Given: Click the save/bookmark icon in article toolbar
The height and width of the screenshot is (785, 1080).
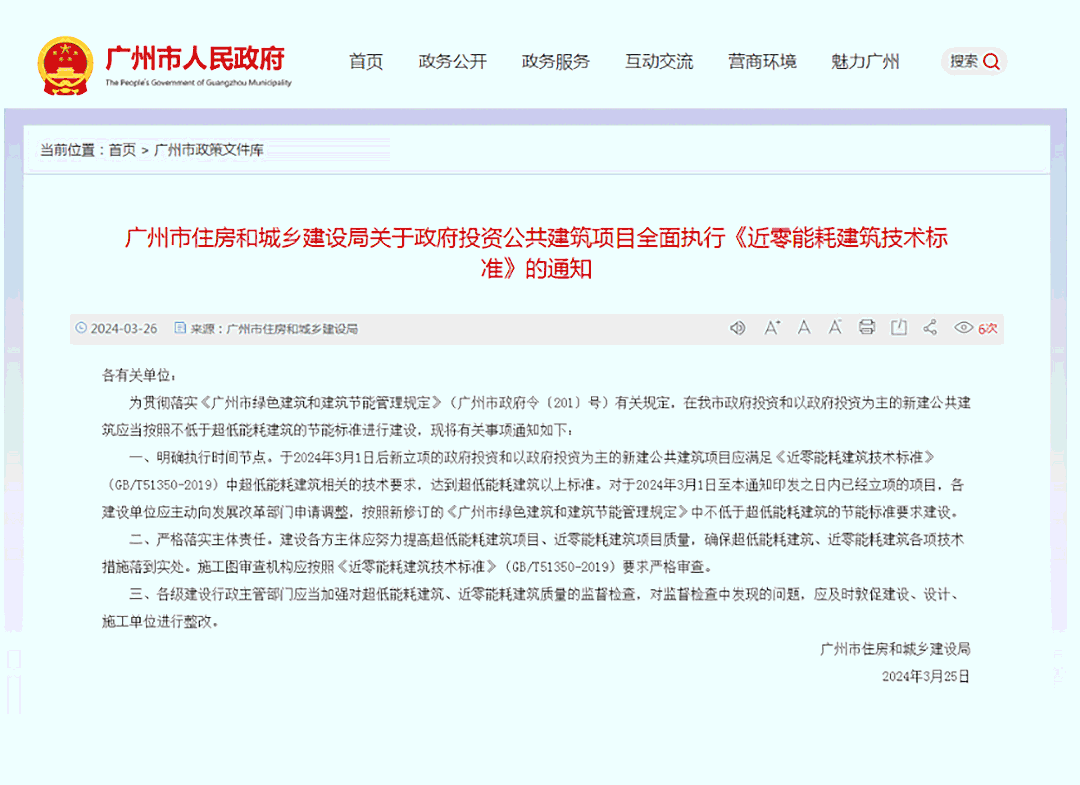Looking at the screenshot, I should pos(899,327).
